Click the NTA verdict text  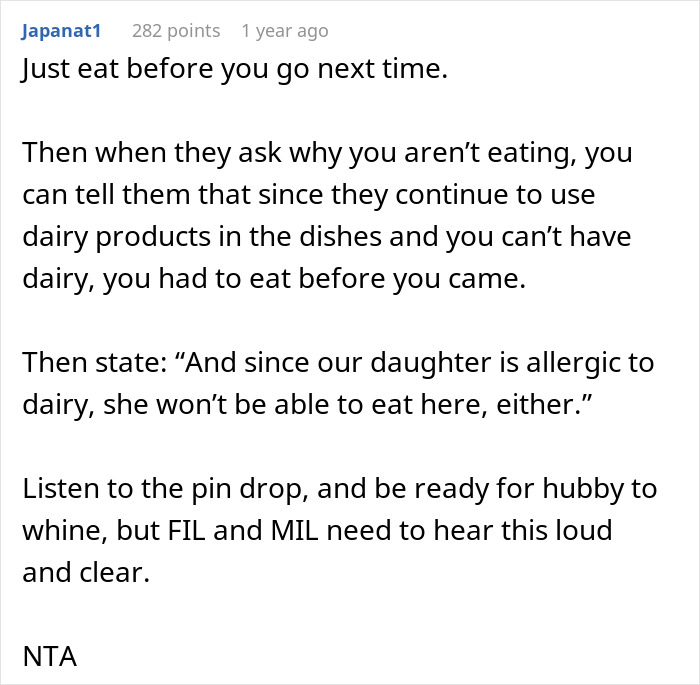[48, 658]
